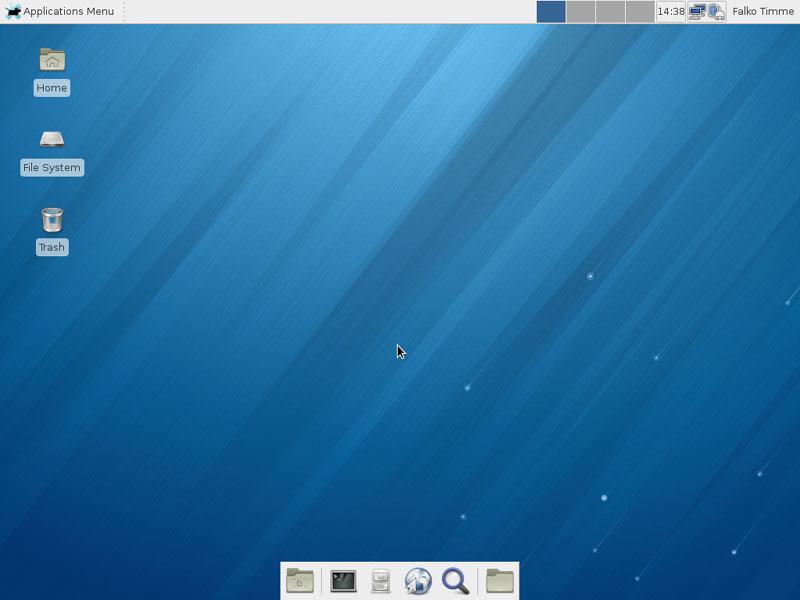
Task: Open the File Manager cabinet icon
Action: pyautogui.click(x=381, y=581)
